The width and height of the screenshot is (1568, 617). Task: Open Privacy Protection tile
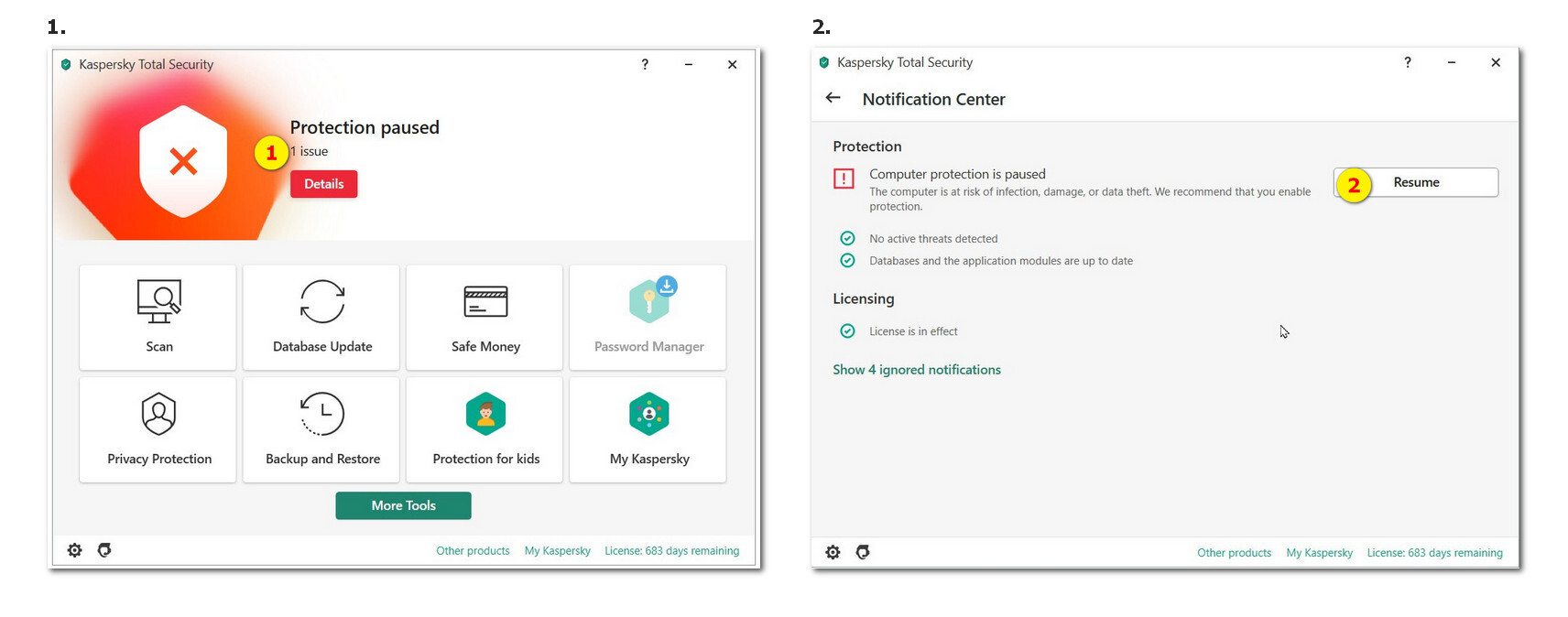(158, 429)
